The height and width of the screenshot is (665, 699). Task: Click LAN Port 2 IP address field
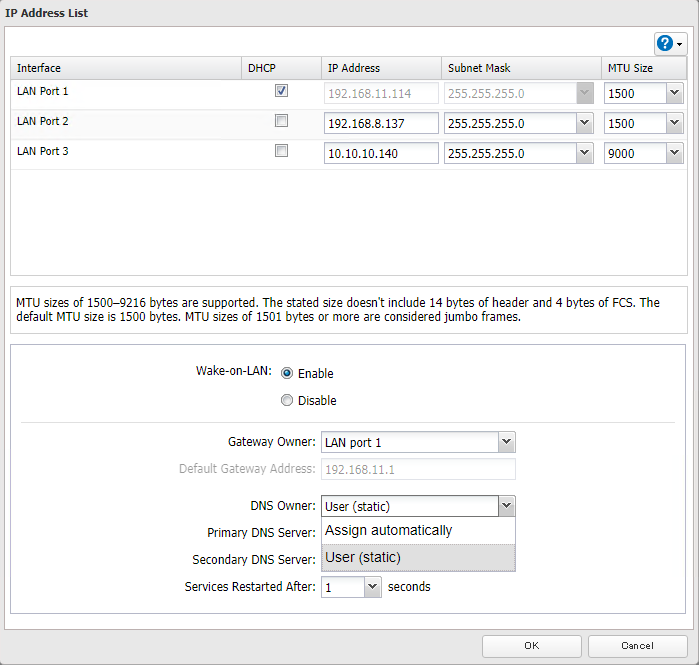pos(381,123)
